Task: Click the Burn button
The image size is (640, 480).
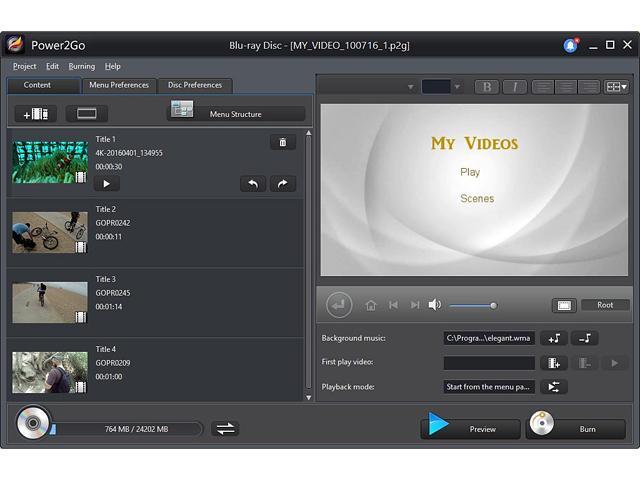Action: point(576,427)
